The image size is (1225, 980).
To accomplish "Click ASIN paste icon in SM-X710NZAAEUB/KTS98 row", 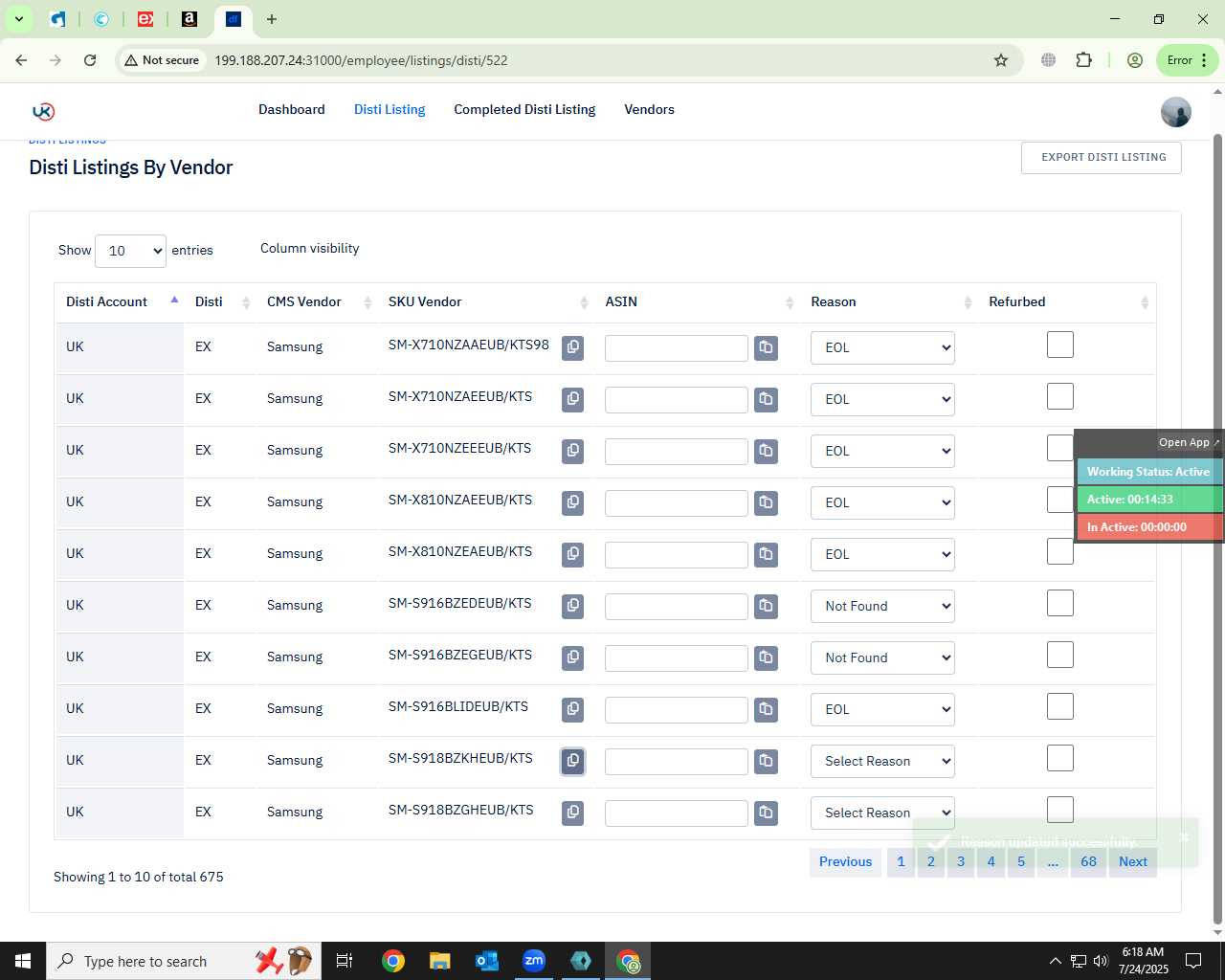I will [x=766, y=347].
